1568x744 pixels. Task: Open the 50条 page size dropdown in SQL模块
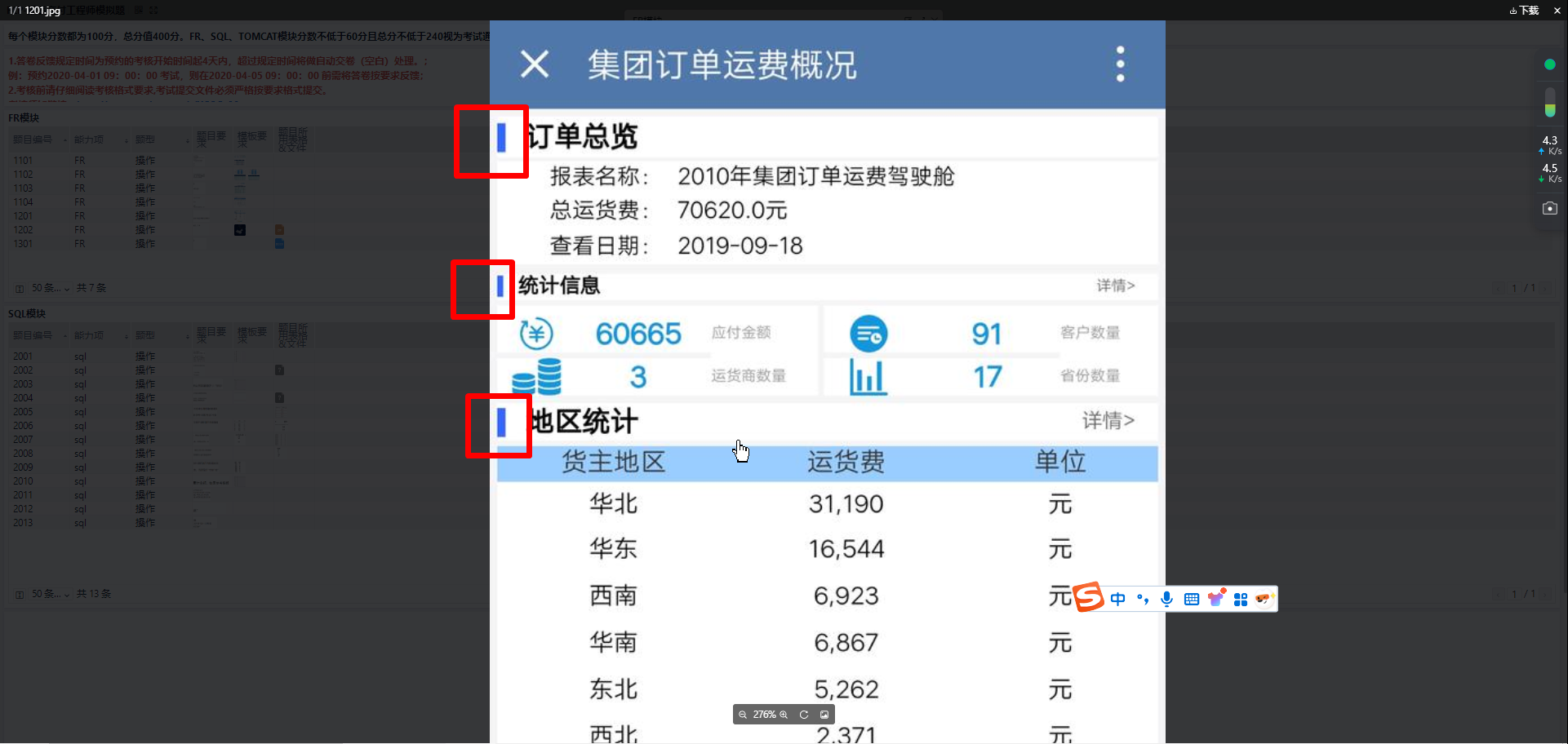click(x=50, y=594)
